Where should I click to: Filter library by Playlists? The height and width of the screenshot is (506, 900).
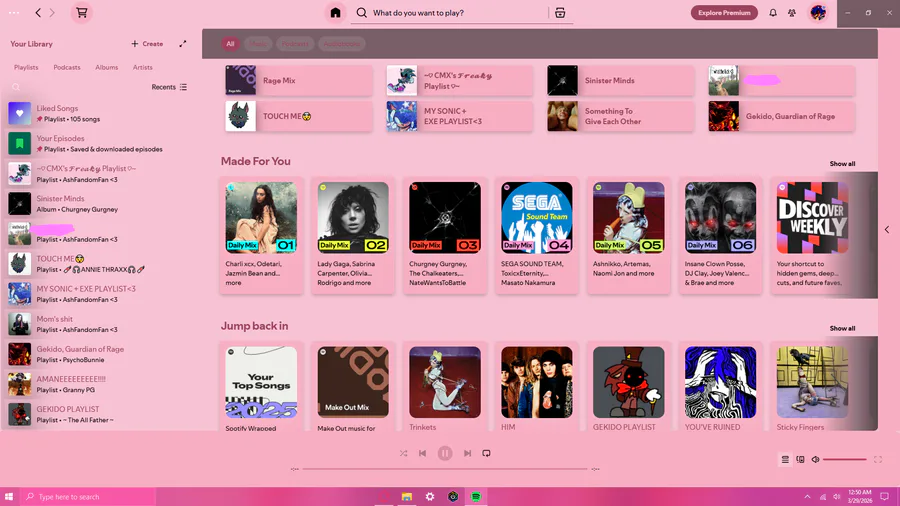(x=26, y=67)
